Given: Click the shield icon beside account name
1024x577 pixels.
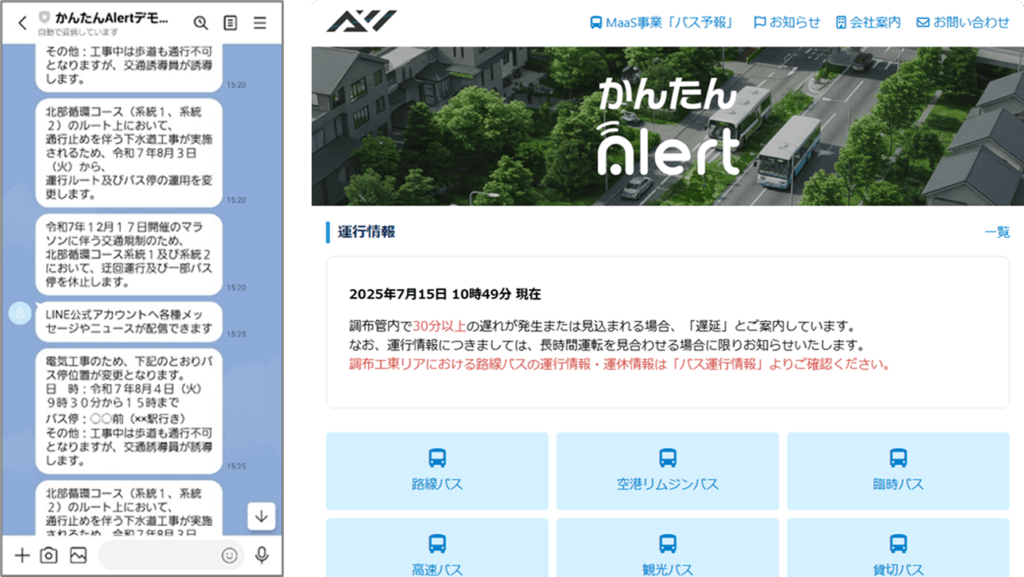Looking at the screenshot, I should tap(44, 18).
